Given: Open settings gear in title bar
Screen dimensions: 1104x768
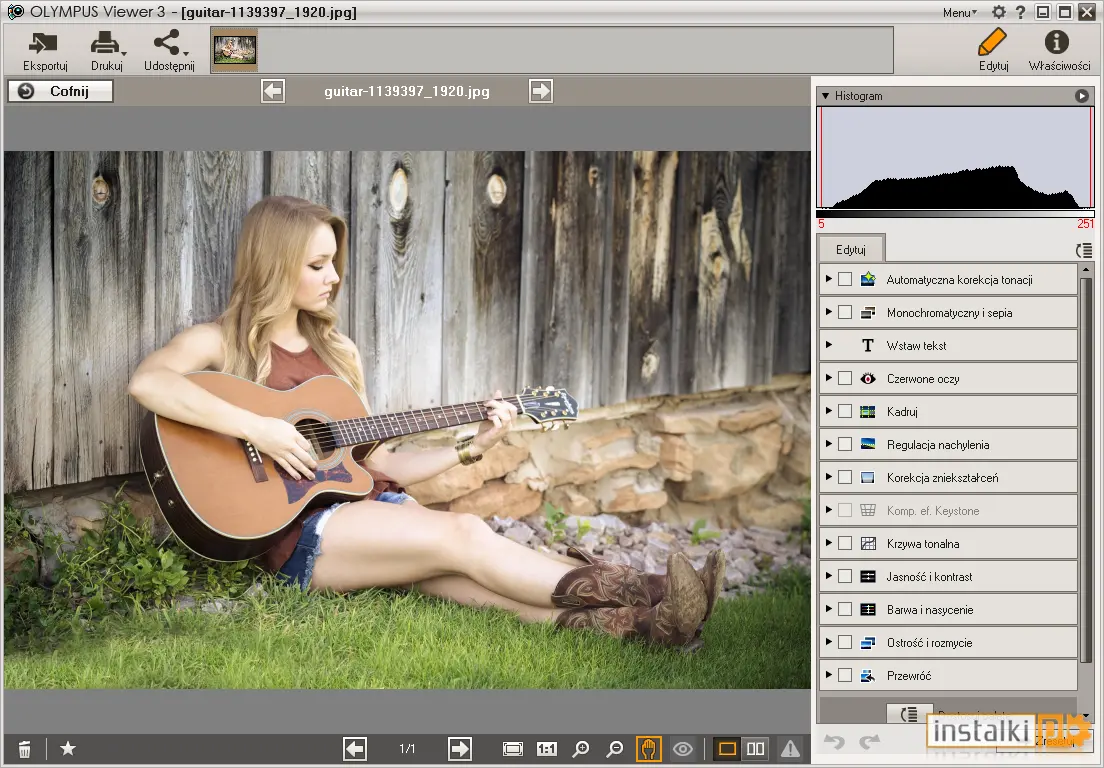Looking at the screenshot, I should tap(998, 12).
